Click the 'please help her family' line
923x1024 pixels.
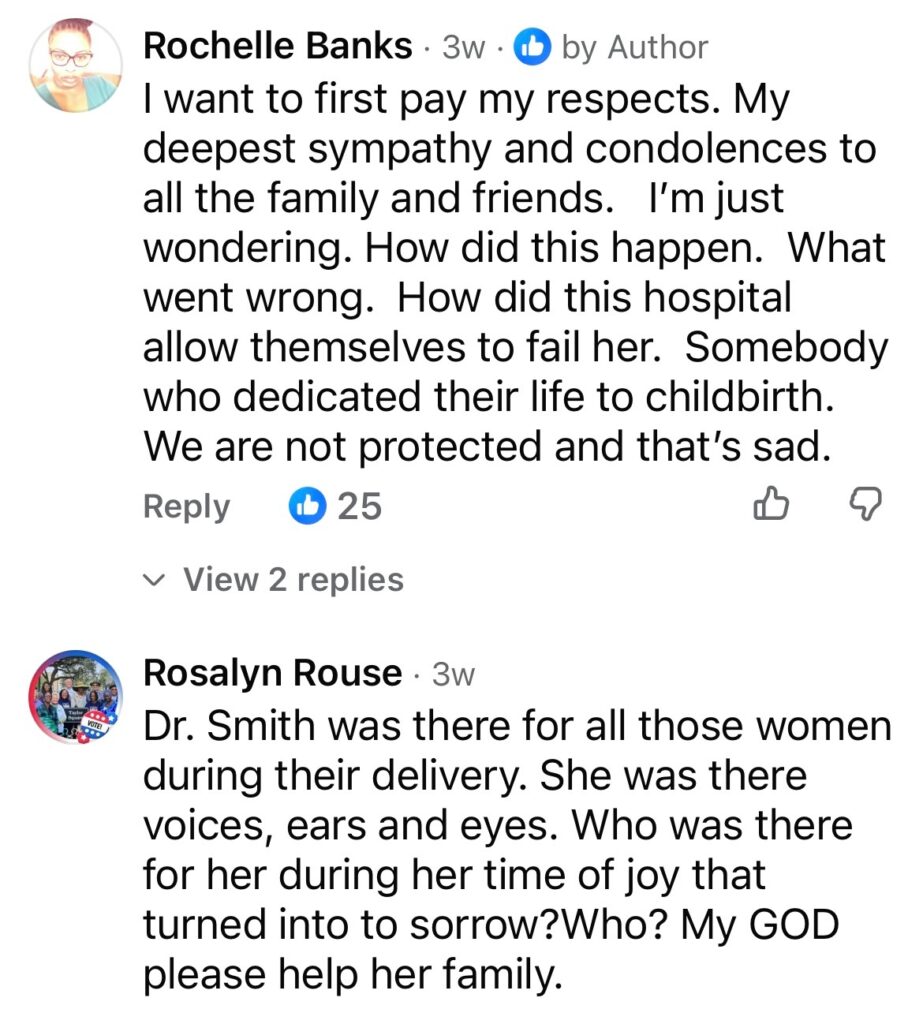[348, 975]
